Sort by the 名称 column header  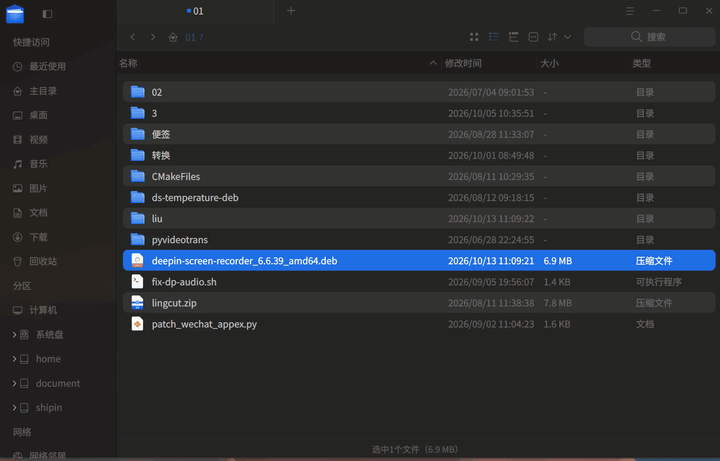pyautogui.click(x=128, y=63)
